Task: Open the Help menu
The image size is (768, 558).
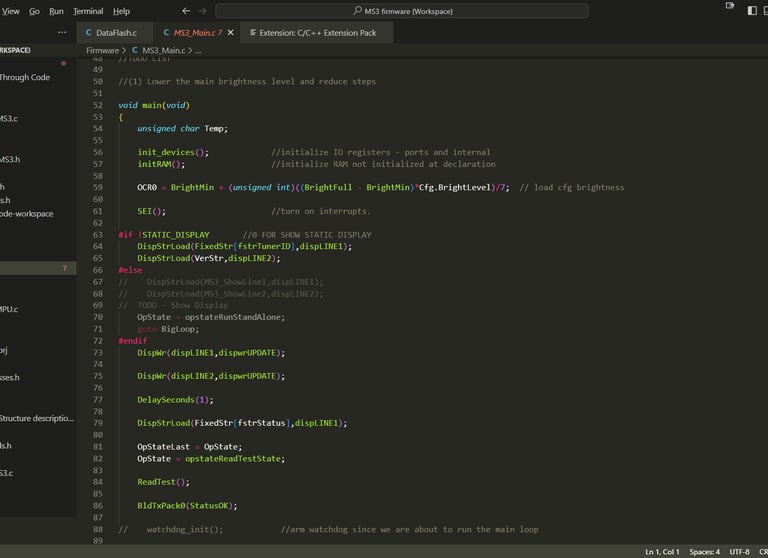Action: tap(121, 11)
